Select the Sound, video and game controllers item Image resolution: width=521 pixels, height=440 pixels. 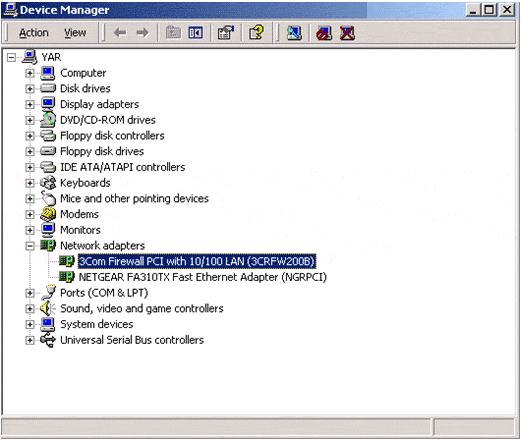click(142, 309)
